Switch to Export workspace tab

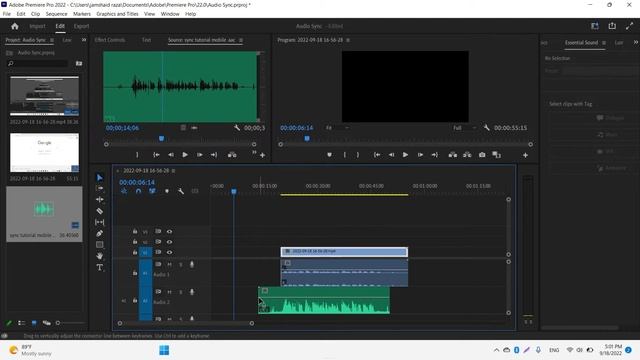point(81,26)
